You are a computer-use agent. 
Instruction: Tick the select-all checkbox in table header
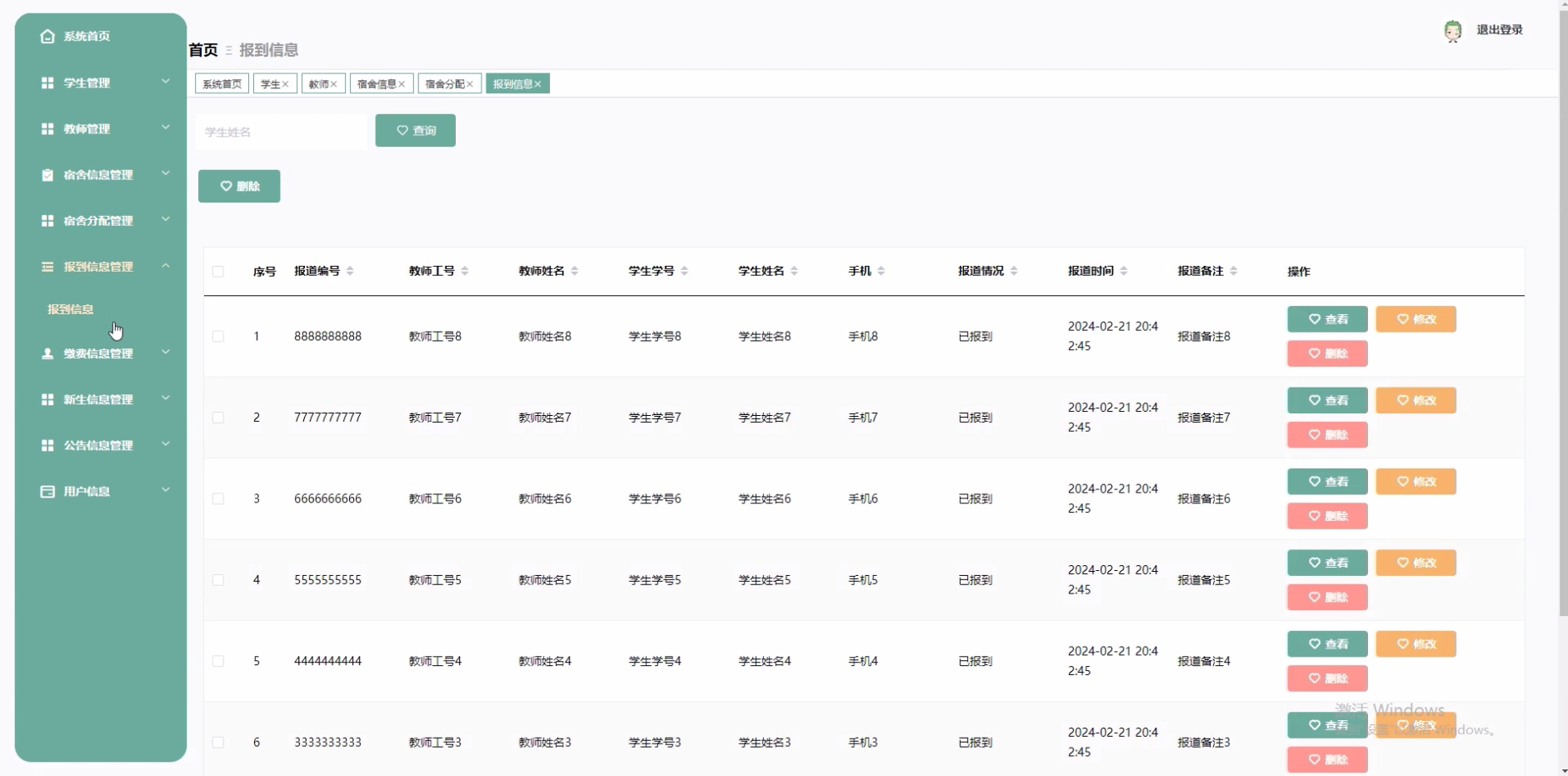click(218, 272)
